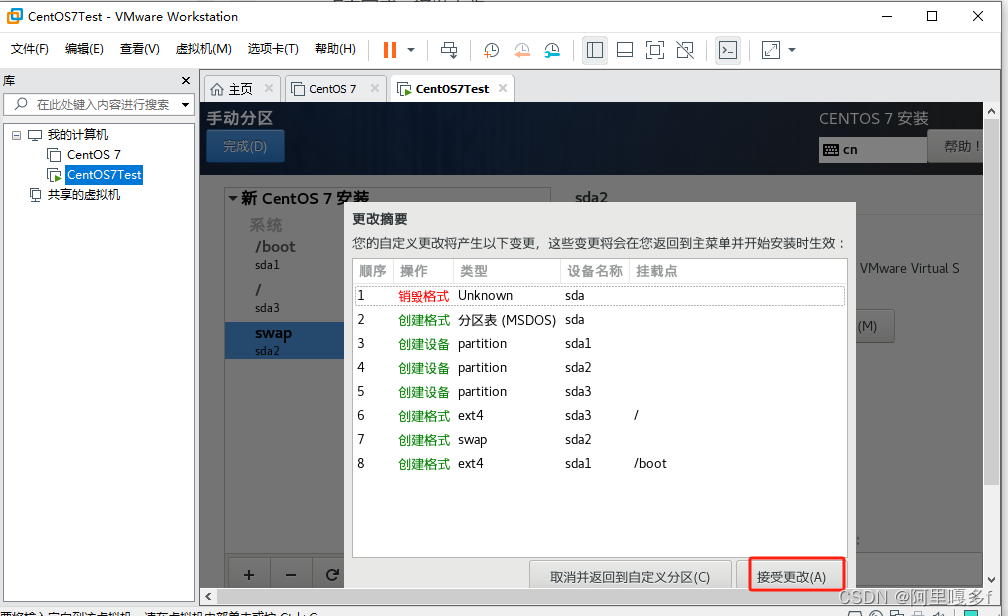Collapse the 我的计算机 tree node
The image size is (1008, 616).
point(14,134)
